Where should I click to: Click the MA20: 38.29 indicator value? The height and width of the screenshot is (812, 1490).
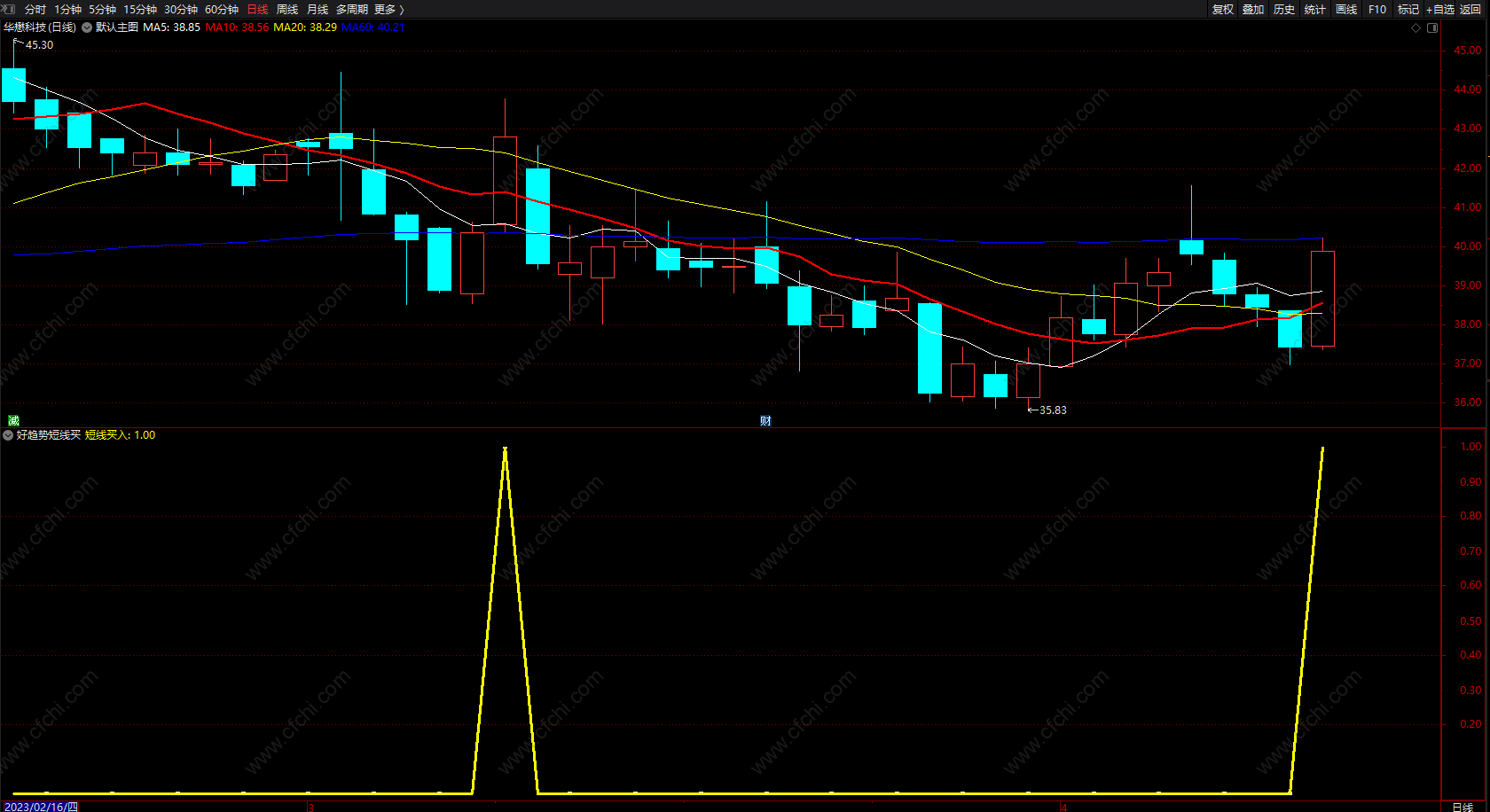[305, 27]
